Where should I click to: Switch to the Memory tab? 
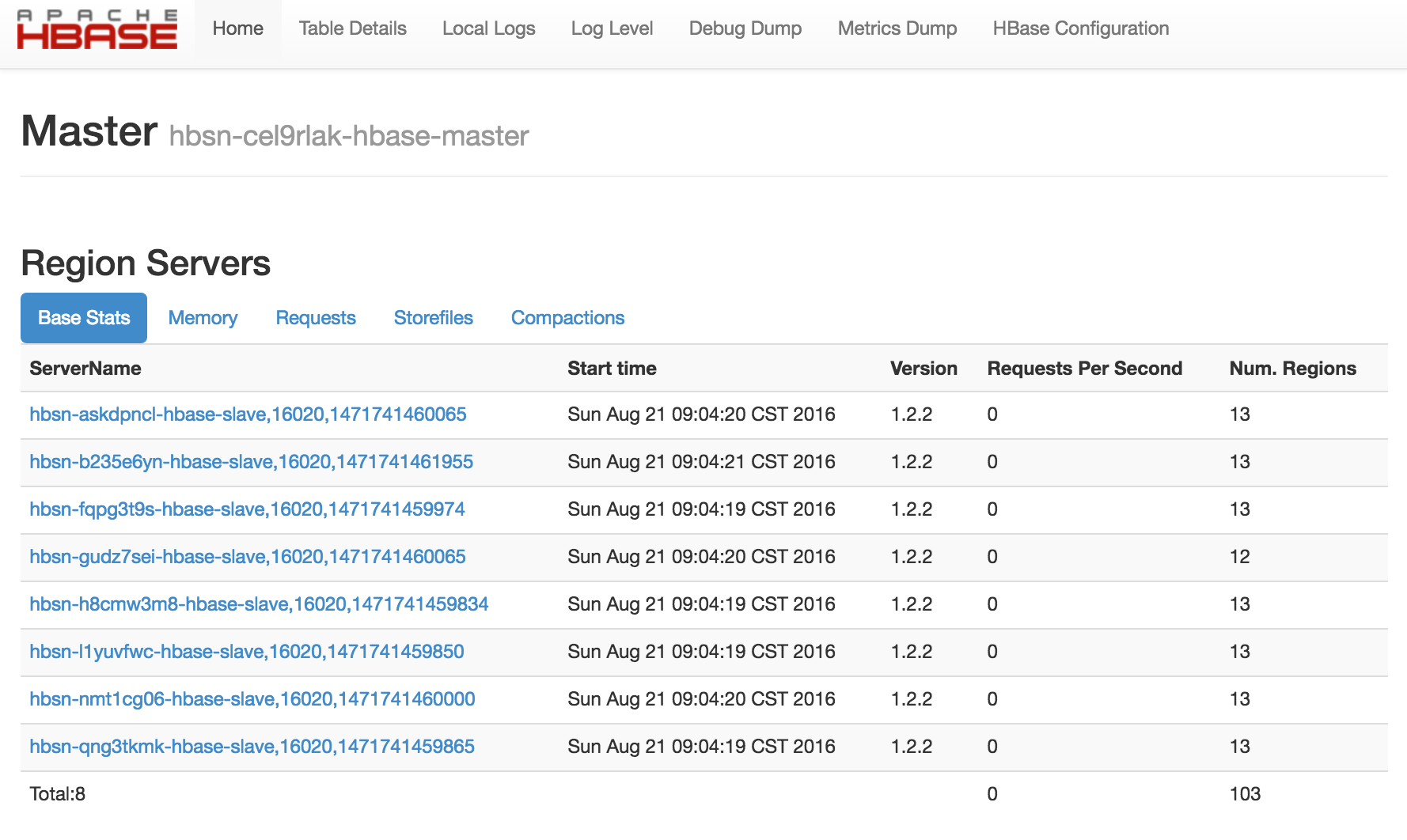pyautogui.click(x=203, y=318)
